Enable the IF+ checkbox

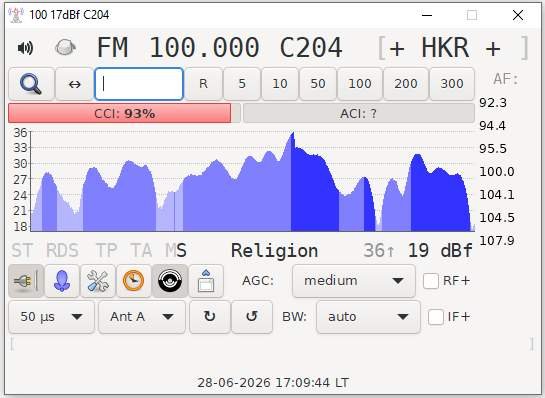click(x=436, y=317)
